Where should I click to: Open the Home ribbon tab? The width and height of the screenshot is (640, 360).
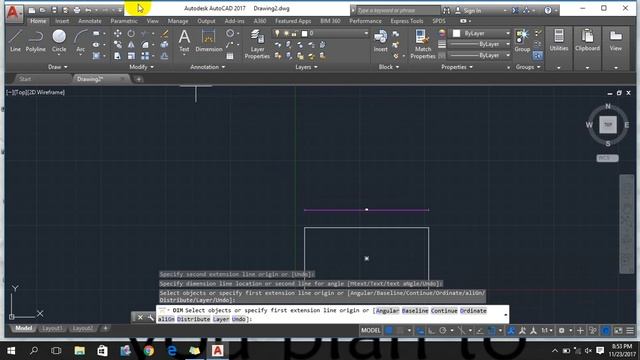tap(38, 21)
